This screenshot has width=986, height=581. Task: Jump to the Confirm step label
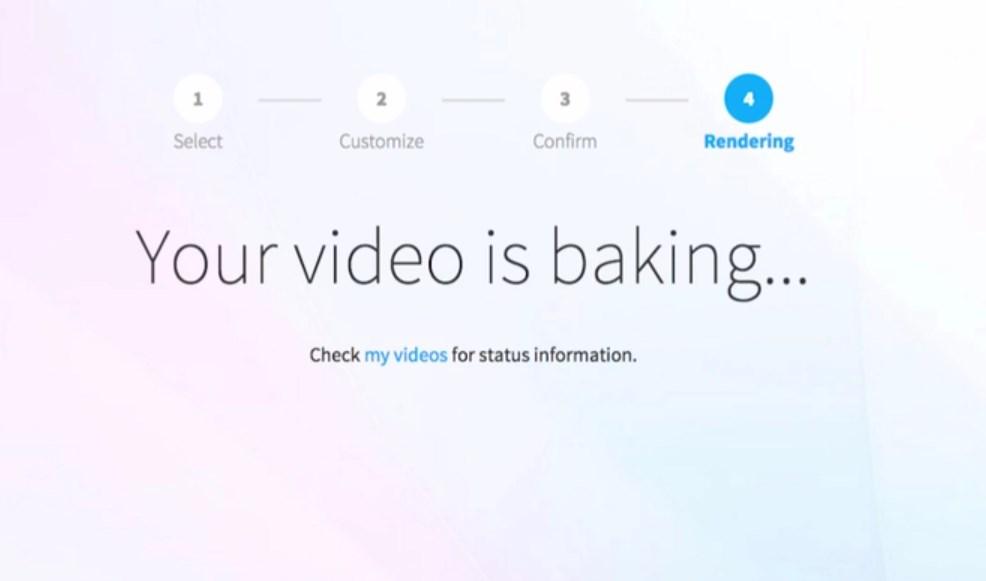pos(565,141)
